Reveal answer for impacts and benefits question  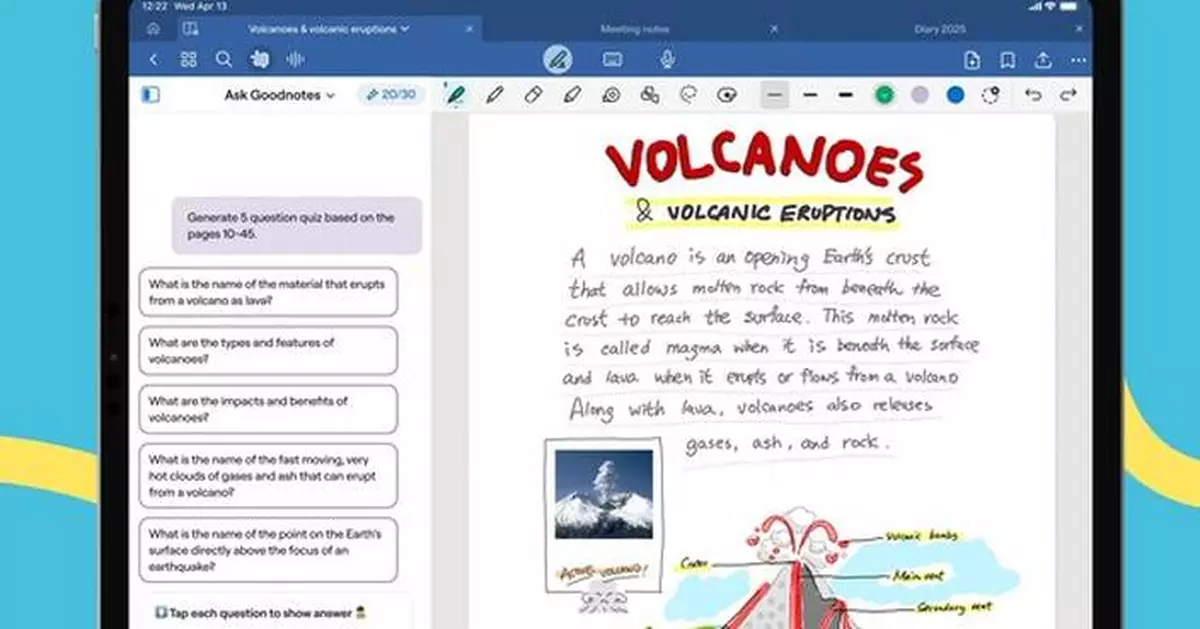pos(268,409)
